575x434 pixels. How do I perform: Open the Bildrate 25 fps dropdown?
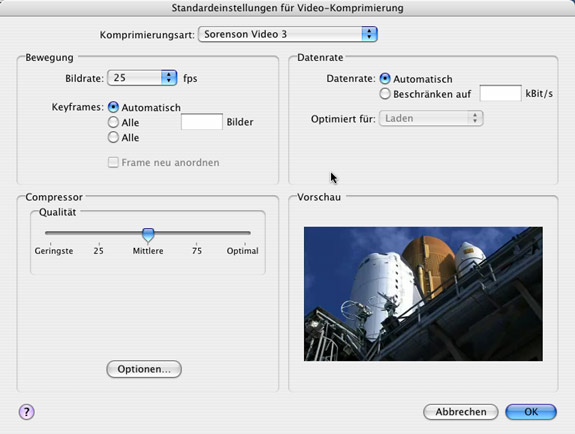(x=142, y=78)
